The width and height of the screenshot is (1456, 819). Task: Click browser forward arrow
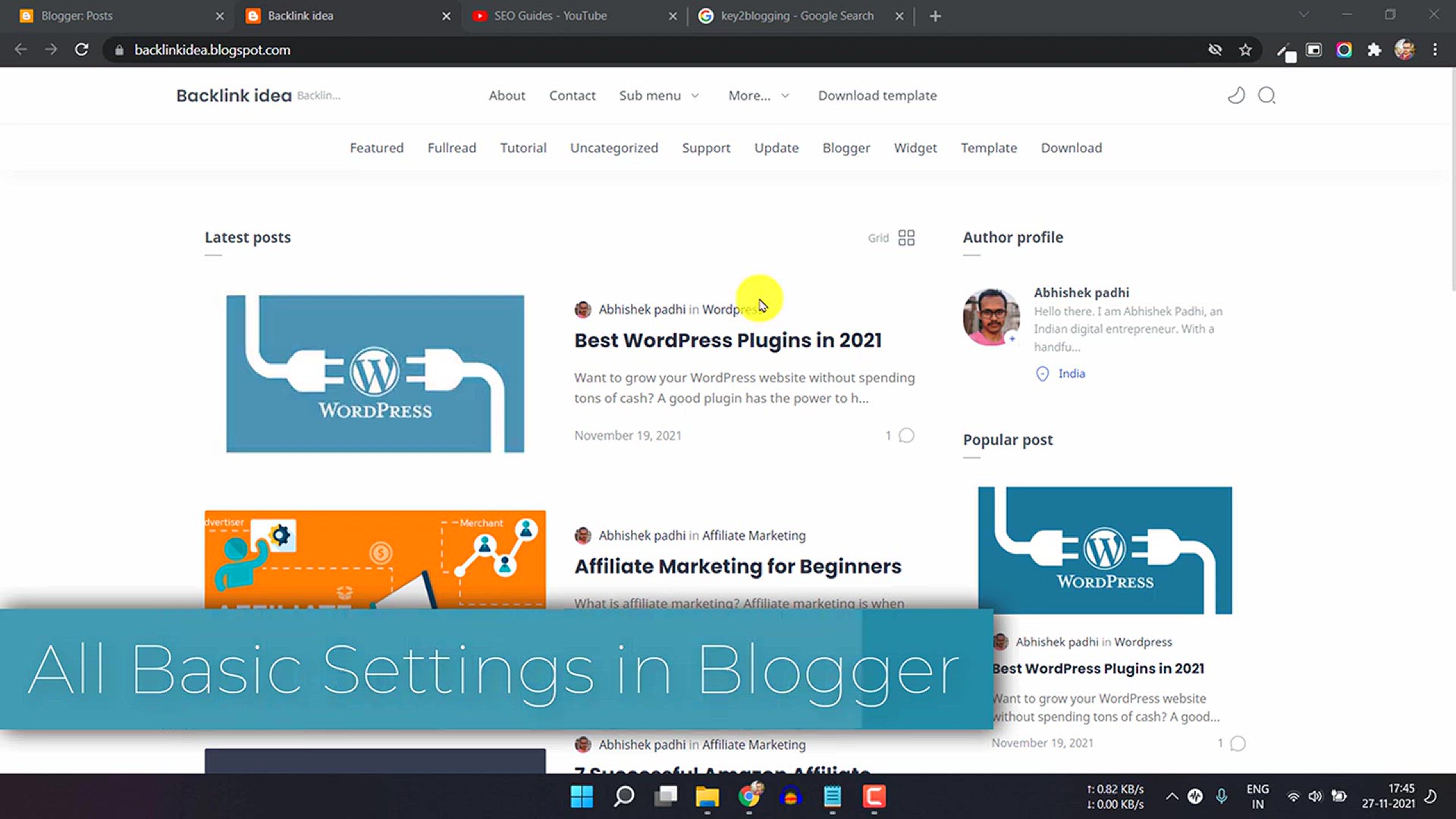pyautogui.click(x=51, y=49)
